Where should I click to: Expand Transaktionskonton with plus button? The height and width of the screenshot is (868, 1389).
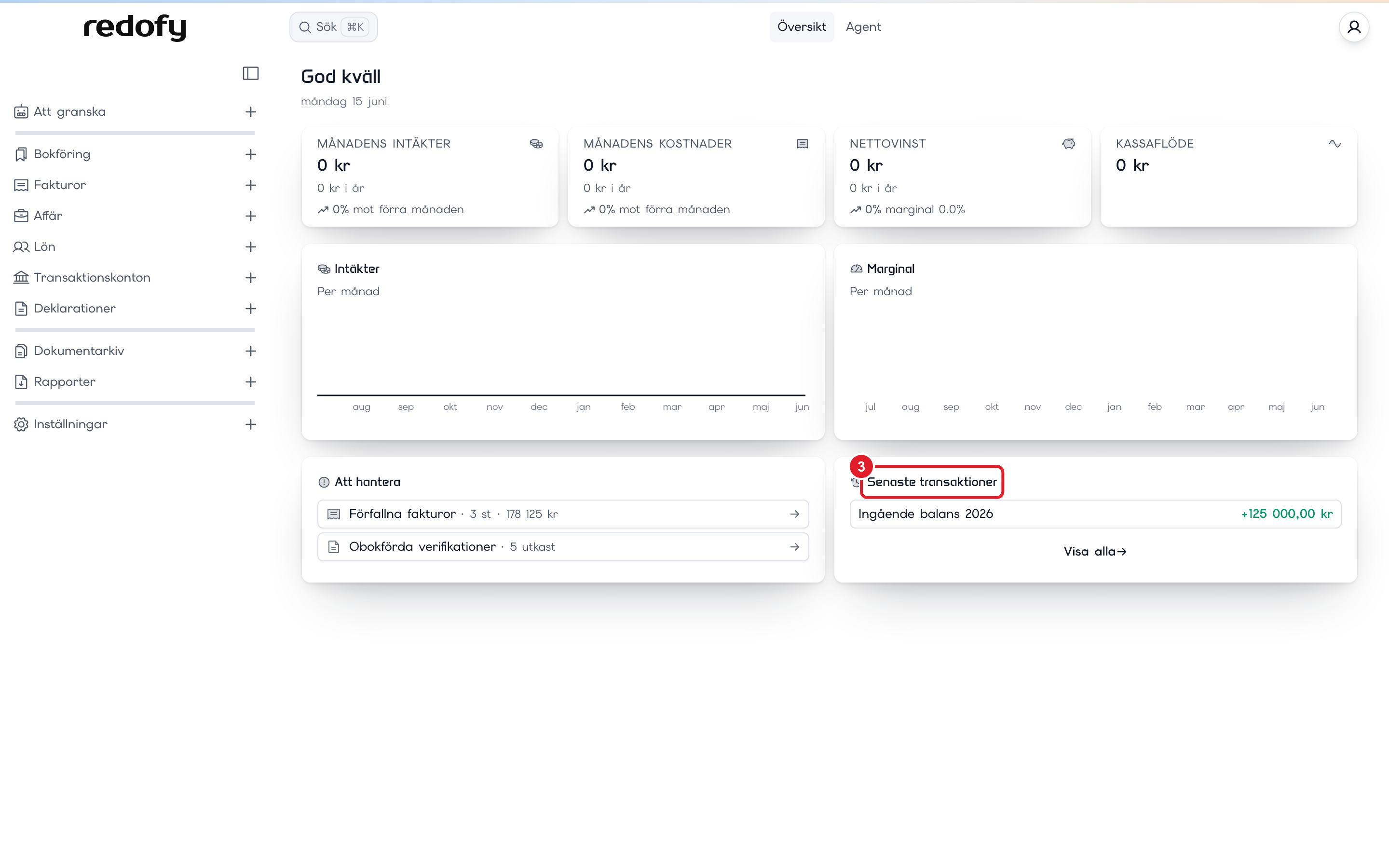click(250, 278)
